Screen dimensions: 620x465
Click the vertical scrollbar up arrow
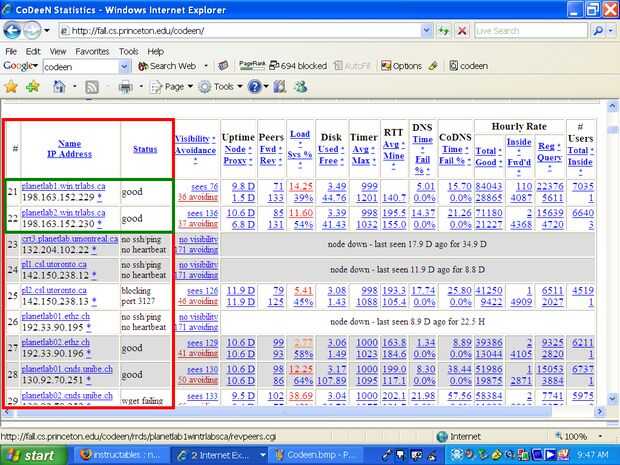612,106
